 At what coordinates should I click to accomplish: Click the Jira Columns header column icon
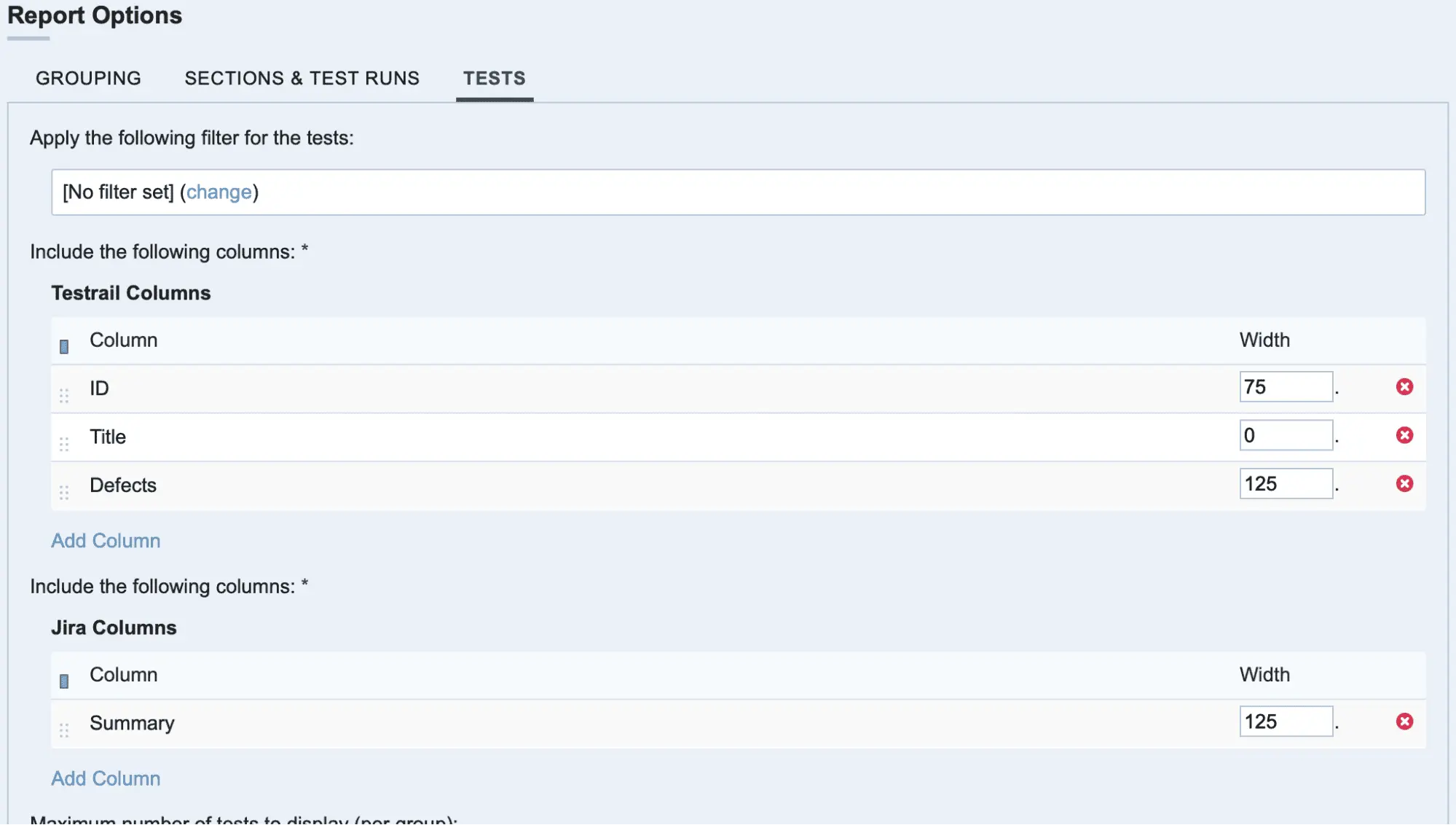[x=64, y=681]
